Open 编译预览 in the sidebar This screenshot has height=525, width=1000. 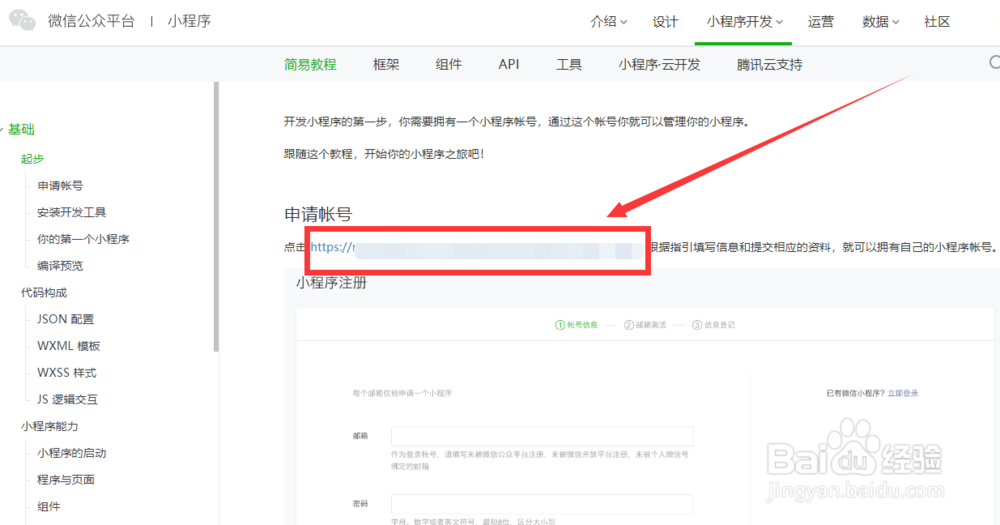[60, 266]
